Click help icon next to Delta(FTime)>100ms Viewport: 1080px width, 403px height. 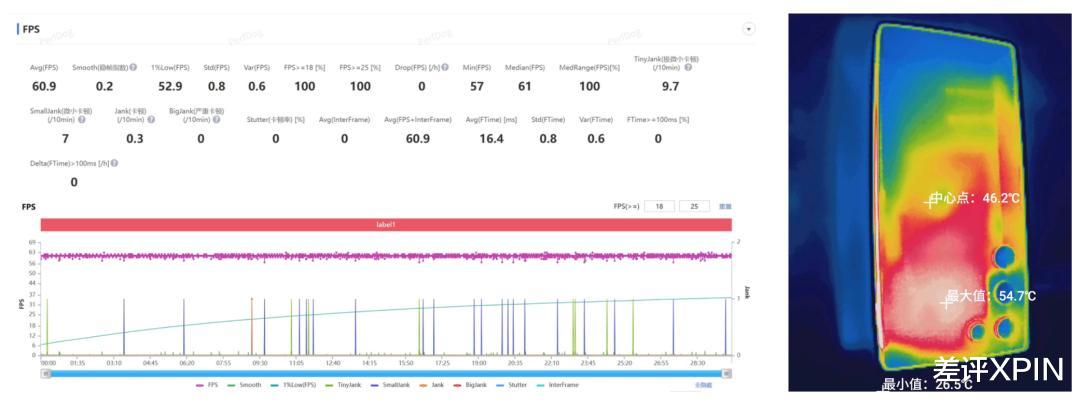(114, 163)
